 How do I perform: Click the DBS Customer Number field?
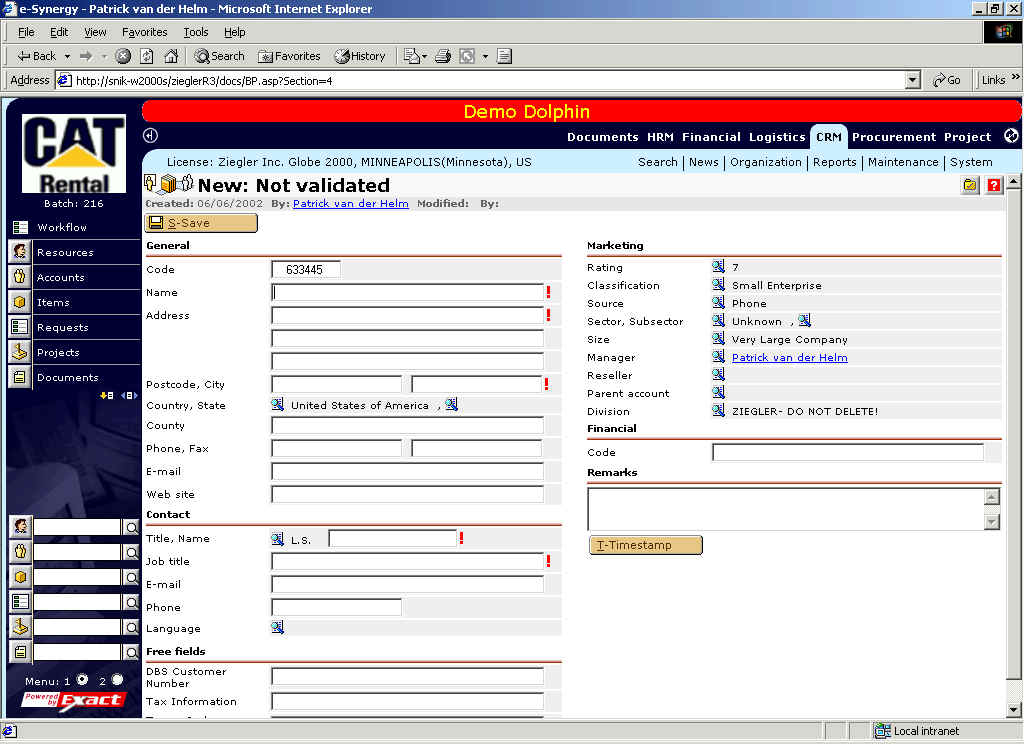tap(408, 677)
